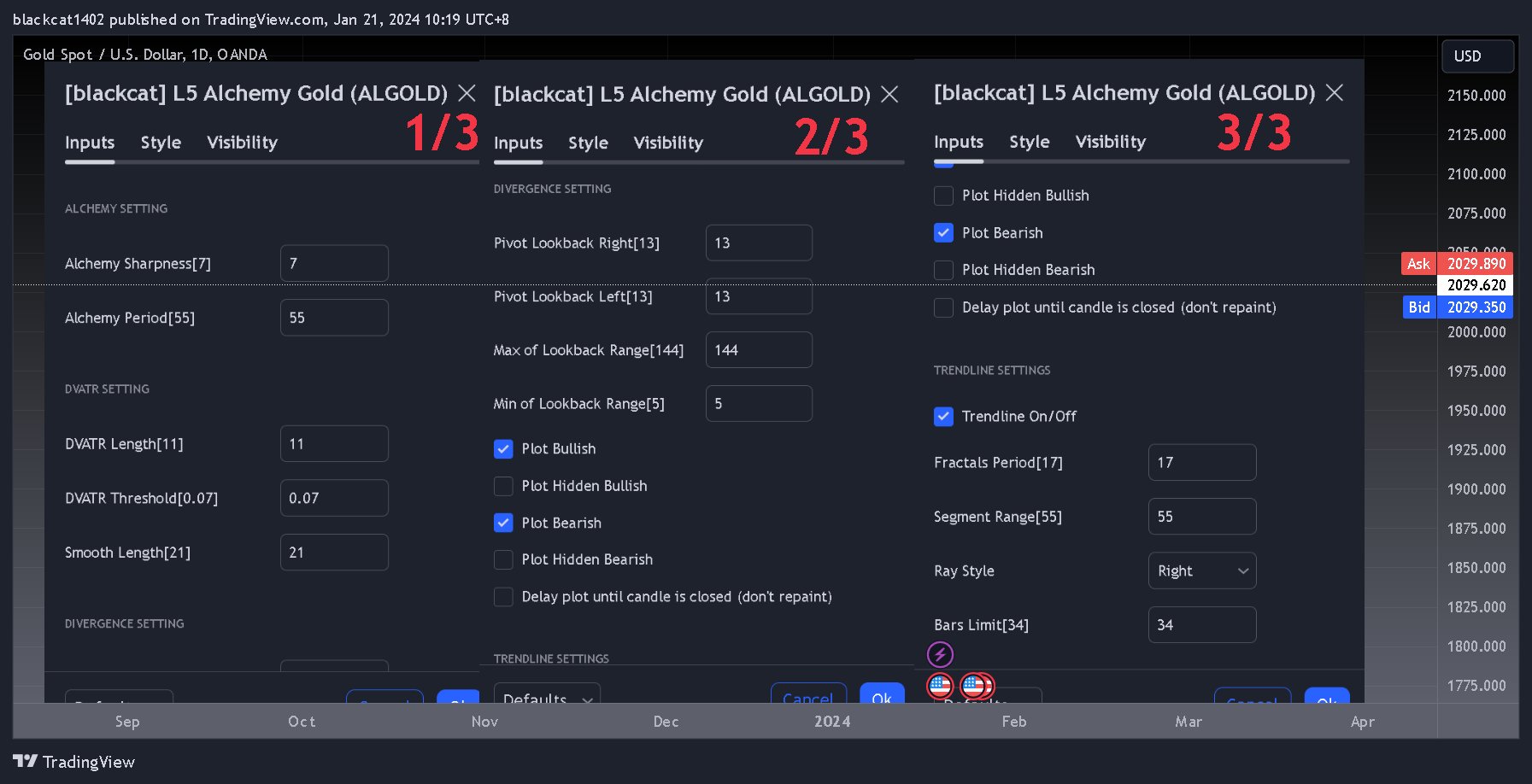The width and height of the screenshot is (1532, 784).
Task: Select Visibility tab in dialog 3/3
Action: tap(1110, 142)
